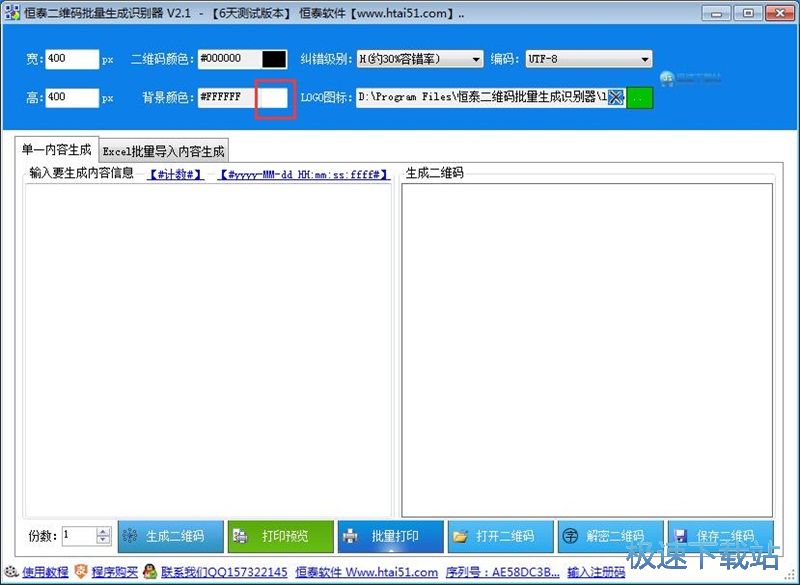Pick QR code color via black swatch
This screenshot has height=585, width=800.
pyautogui.click(x=274, y=59)
